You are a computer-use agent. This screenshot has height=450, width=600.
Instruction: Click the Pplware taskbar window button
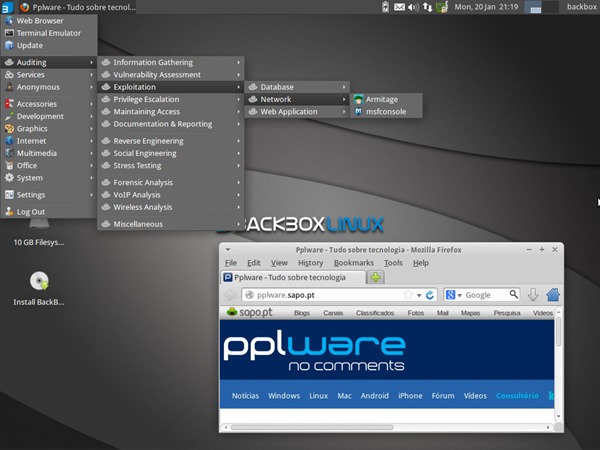[77, 7]
